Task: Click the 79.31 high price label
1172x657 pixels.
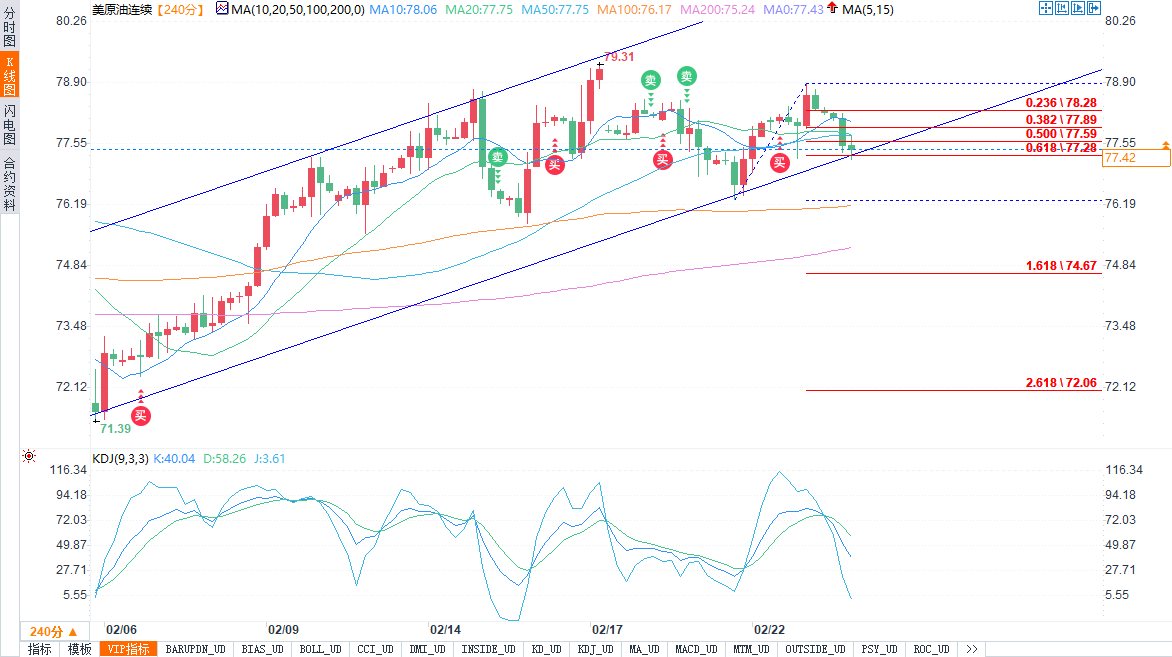Action: 619,57
